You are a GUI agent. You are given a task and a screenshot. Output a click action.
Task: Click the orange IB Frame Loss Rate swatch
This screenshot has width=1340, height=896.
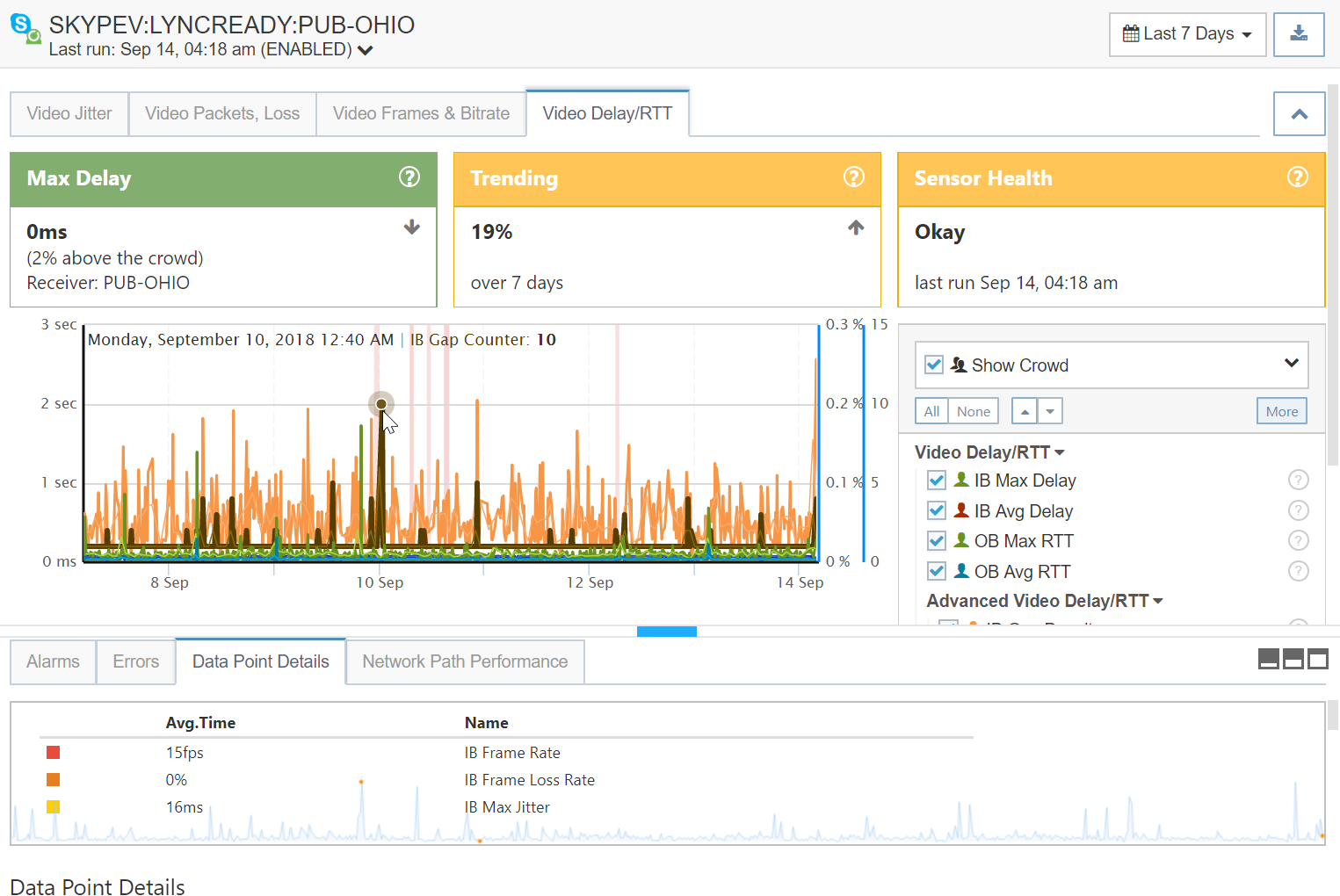[x=53, y=779]
